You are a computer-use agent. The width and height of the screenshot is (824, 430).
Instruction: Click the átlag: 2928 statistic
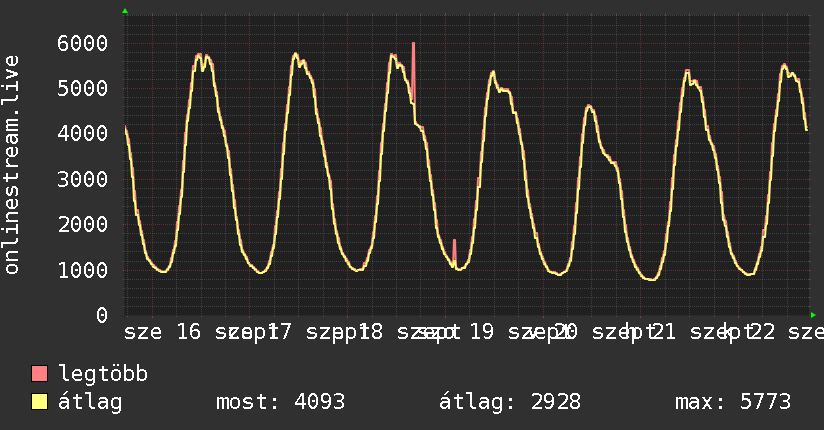coord(510,402)
